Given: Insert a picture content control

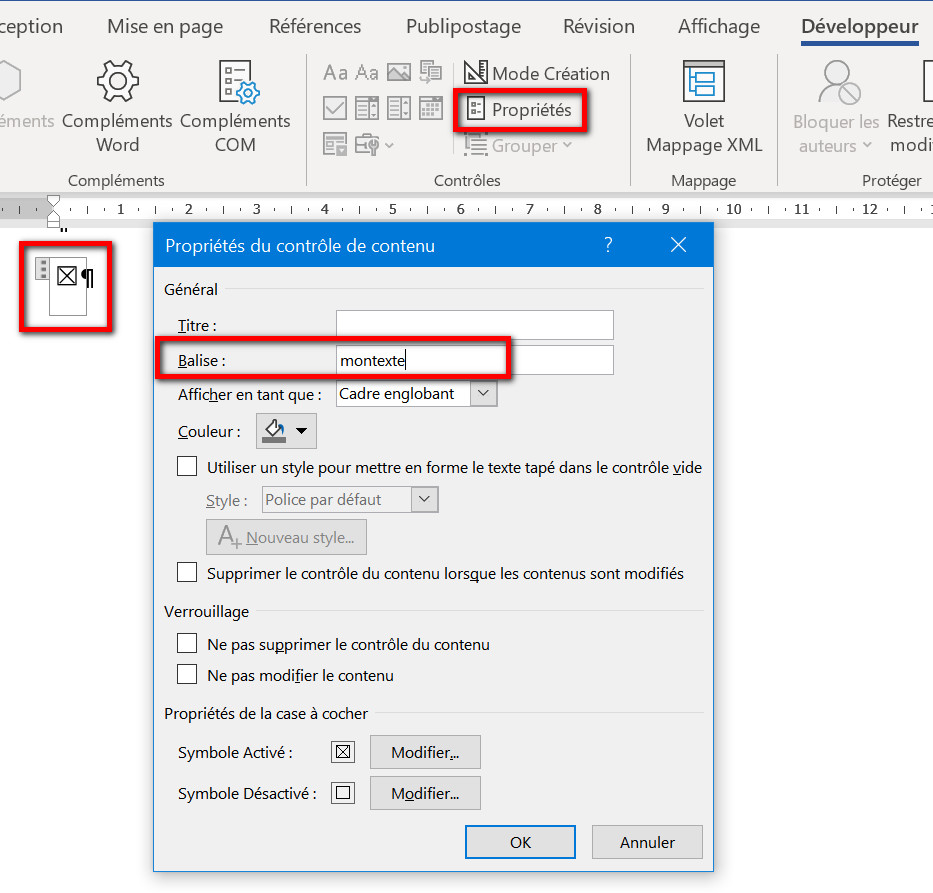Looking at the screenshot, I should pos(399,73).
